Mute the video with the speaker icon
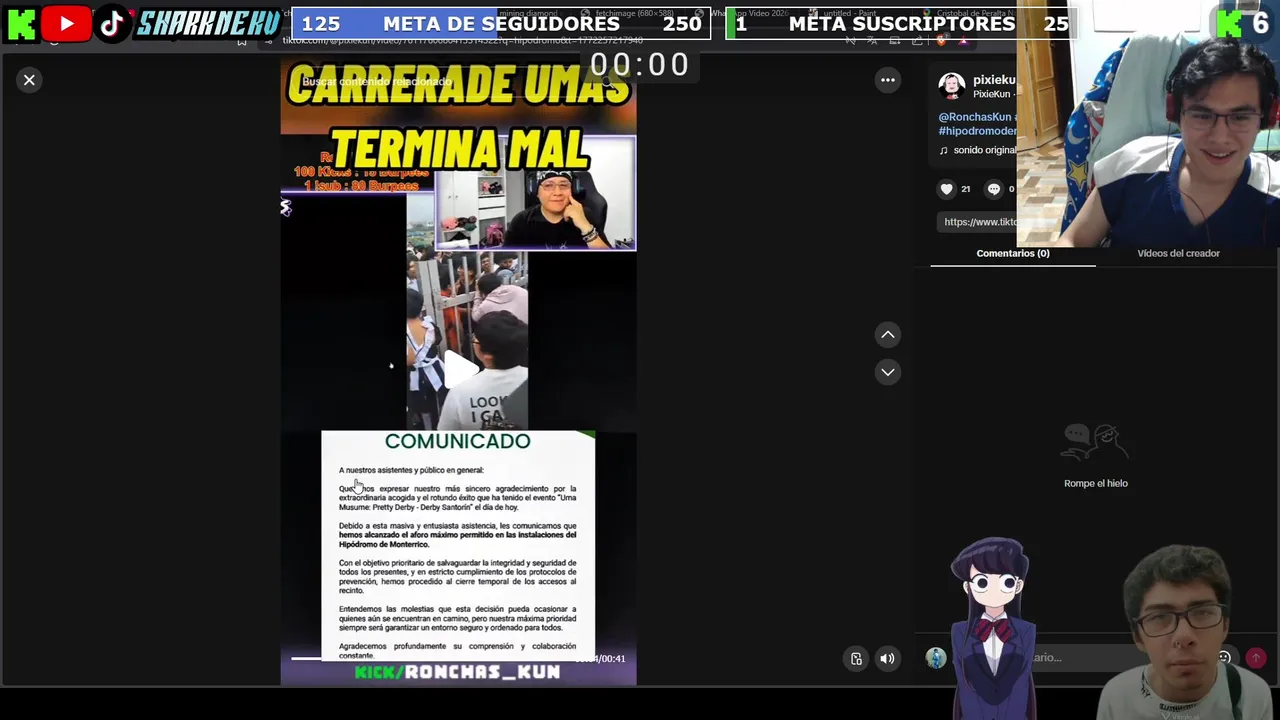1280x720 pixels. pos(887,658)
